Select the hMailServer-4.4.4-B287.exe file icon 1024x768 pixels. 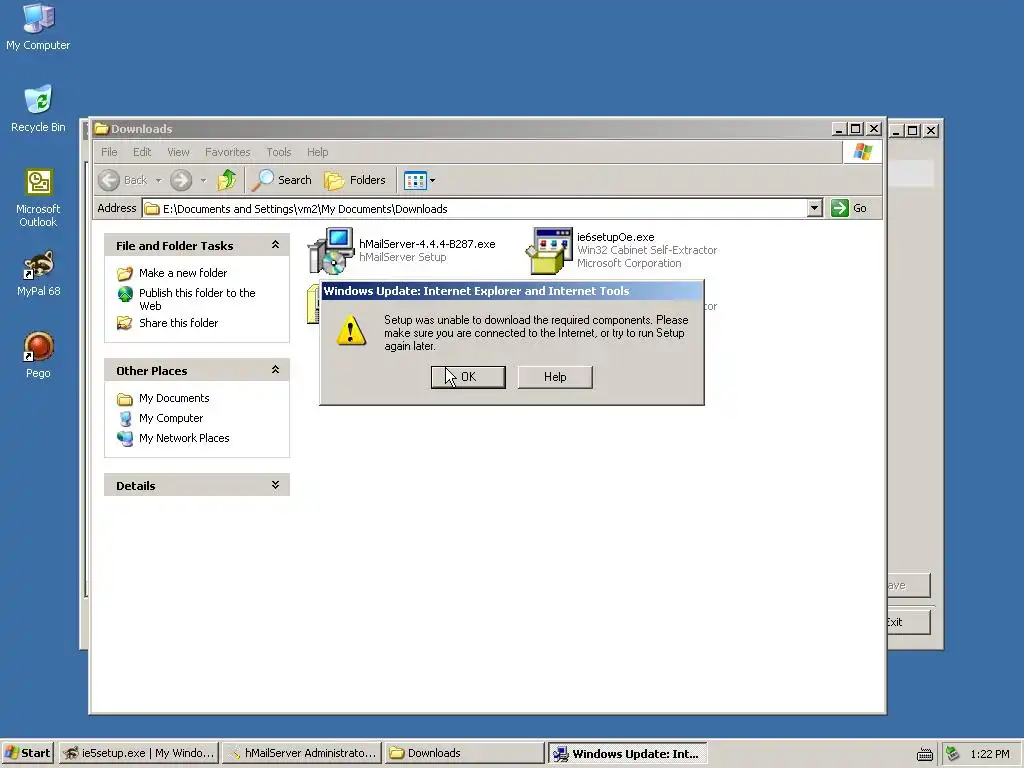331,251
